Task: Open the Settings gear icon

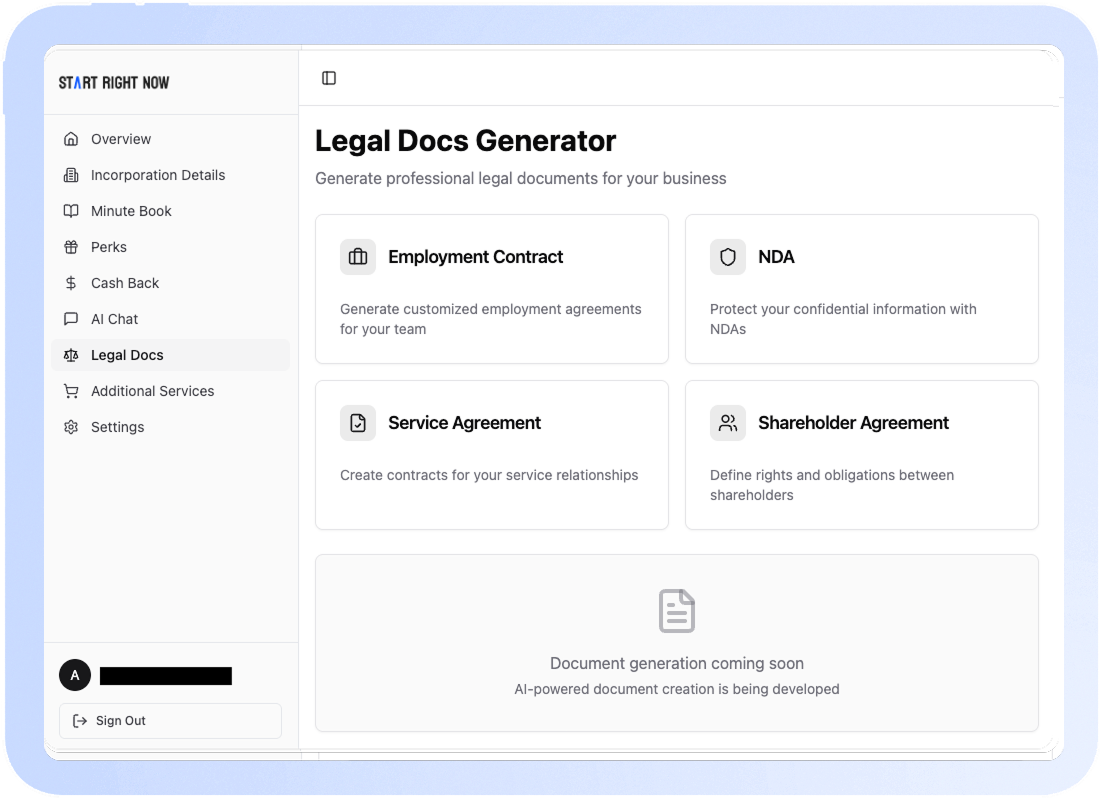Action: tap(71, 427)
